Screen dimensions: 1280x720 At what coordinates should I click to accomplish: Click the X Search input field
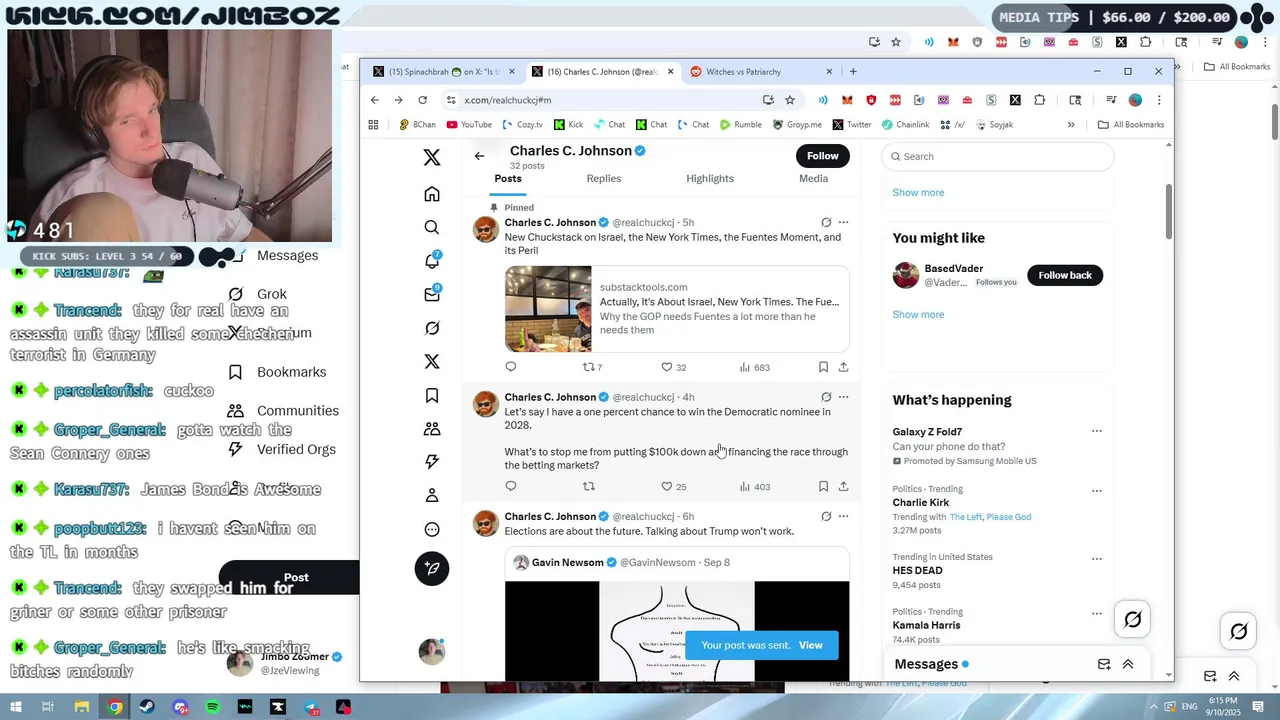[x=997, y=156]
